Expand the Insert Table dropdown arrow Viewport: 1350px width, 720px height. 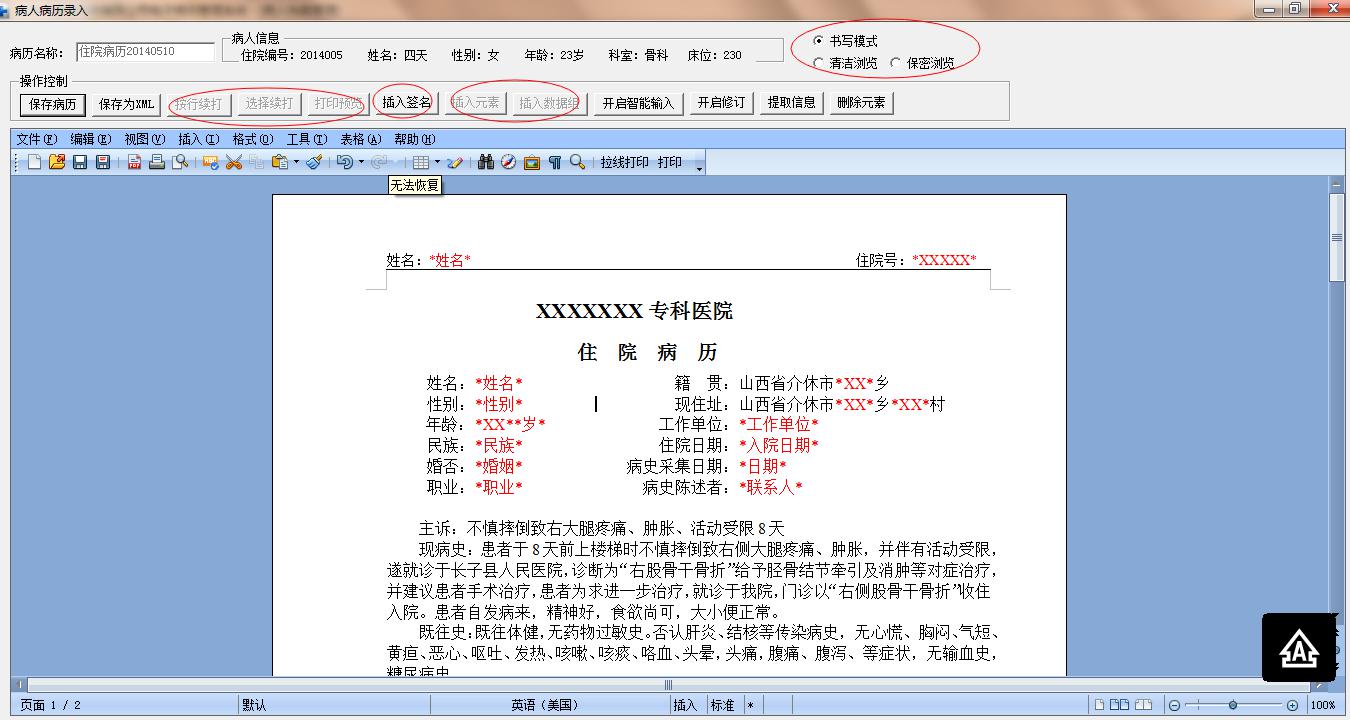(x=437, y=162)
